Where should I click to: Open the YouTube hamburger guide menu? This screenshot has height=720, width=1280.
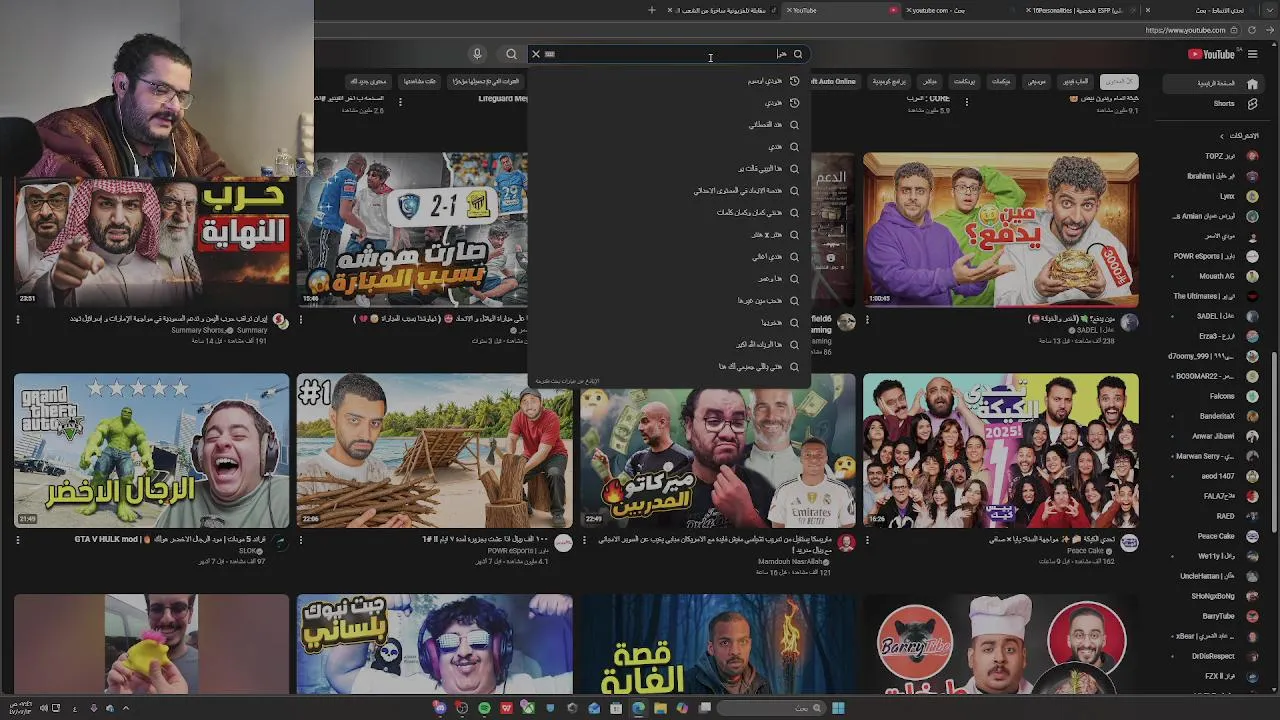tap(1252, 54)
